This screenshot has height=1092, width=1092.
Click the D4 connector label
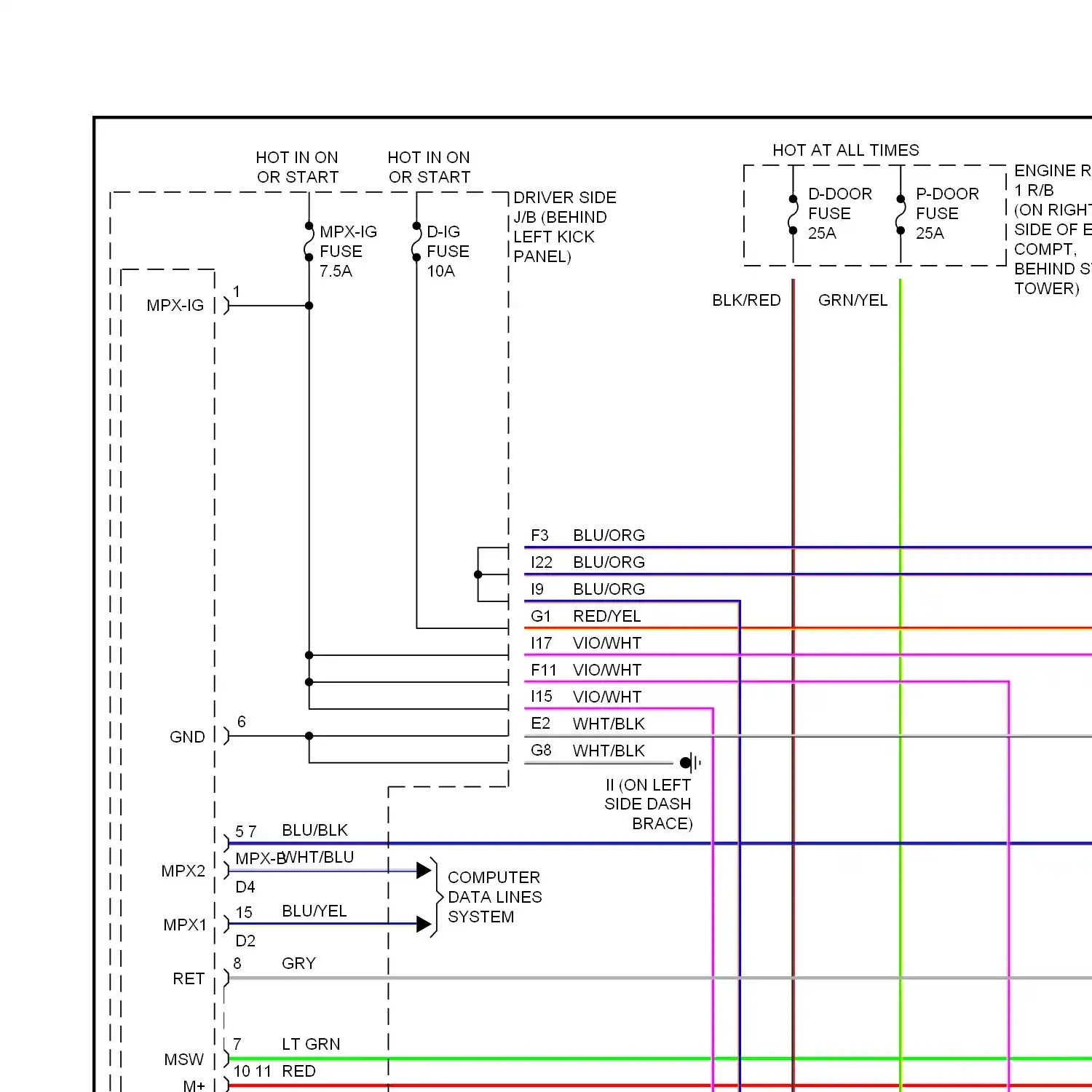tap(245, 887)
